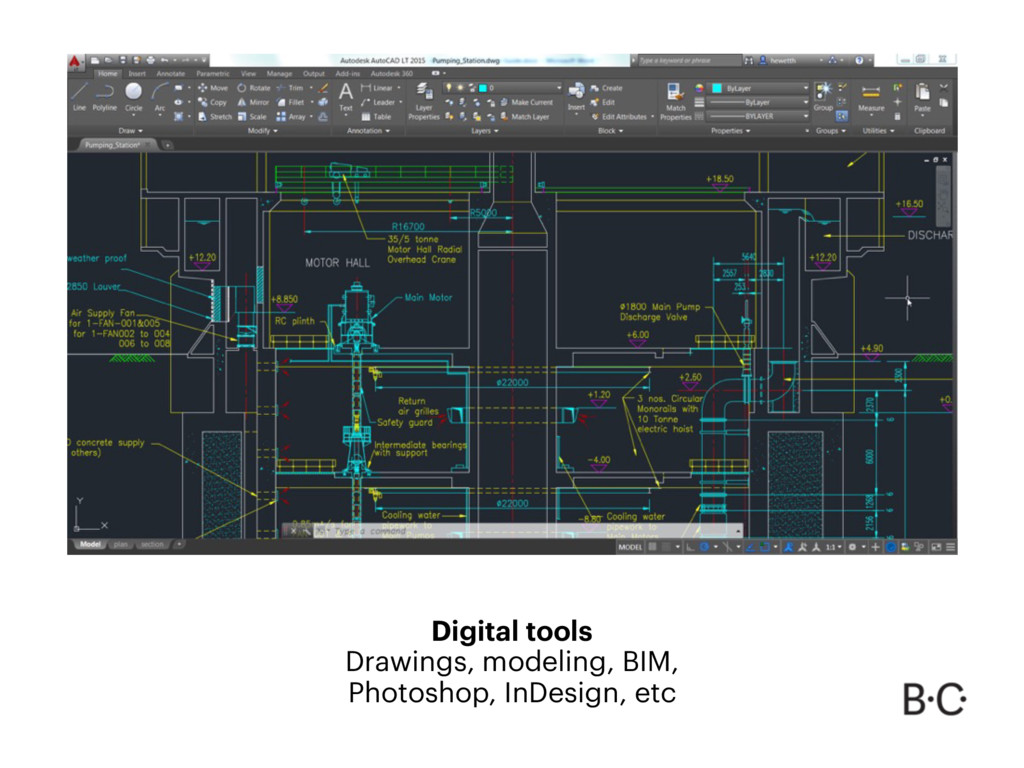Screen dimensions: 1024x768
Task: Select the Polyline tool
Action: coord(104,97)
